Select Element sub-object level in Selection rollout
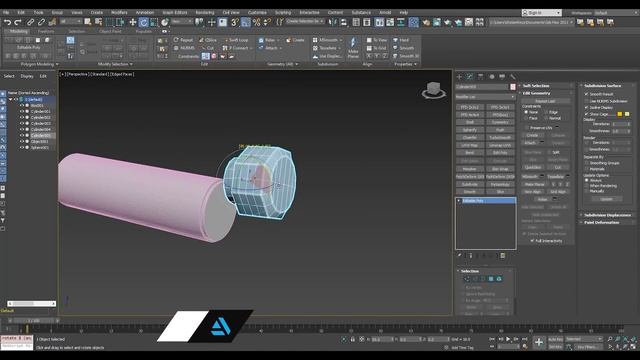 (499, 279)
